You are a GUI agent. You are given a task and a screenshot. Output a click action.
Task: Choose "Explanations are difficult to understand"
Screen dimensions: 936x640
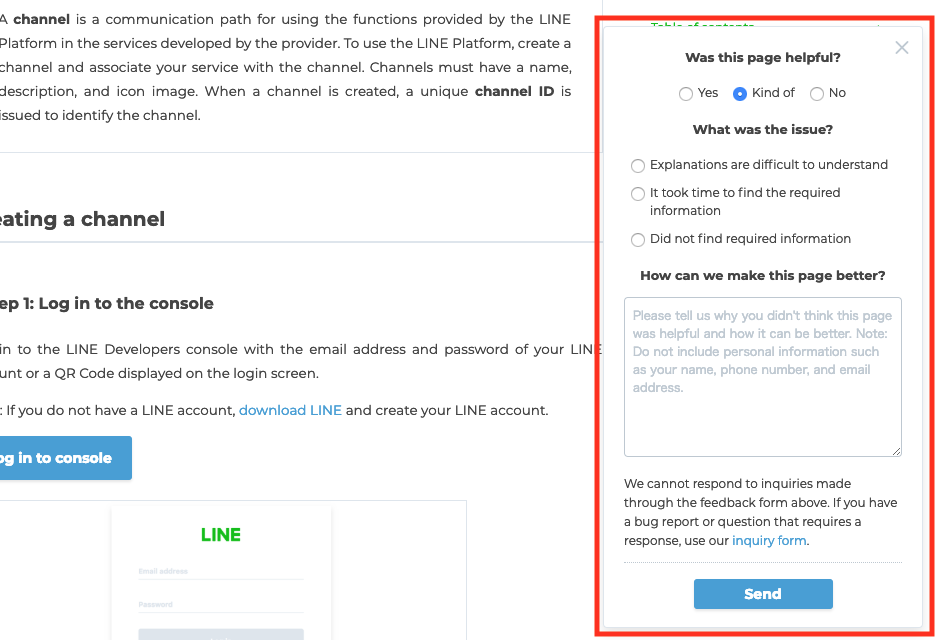638,165
